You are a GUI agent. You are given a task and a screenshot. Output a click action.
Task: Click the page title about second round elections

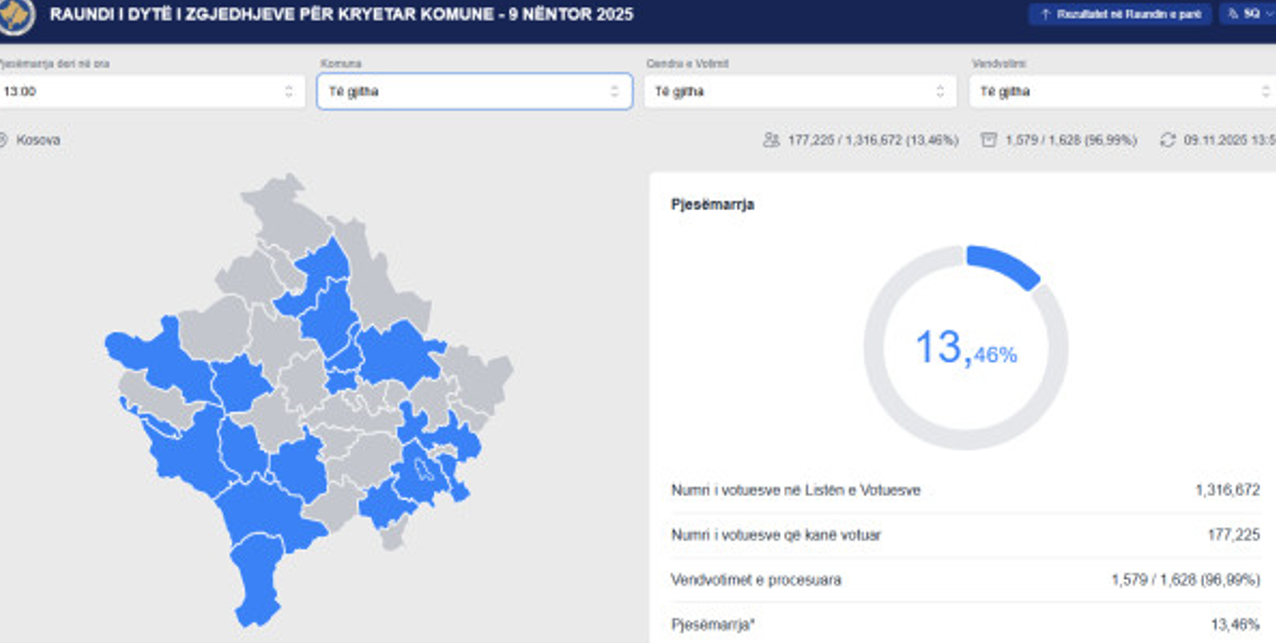(x=341, y=15)
